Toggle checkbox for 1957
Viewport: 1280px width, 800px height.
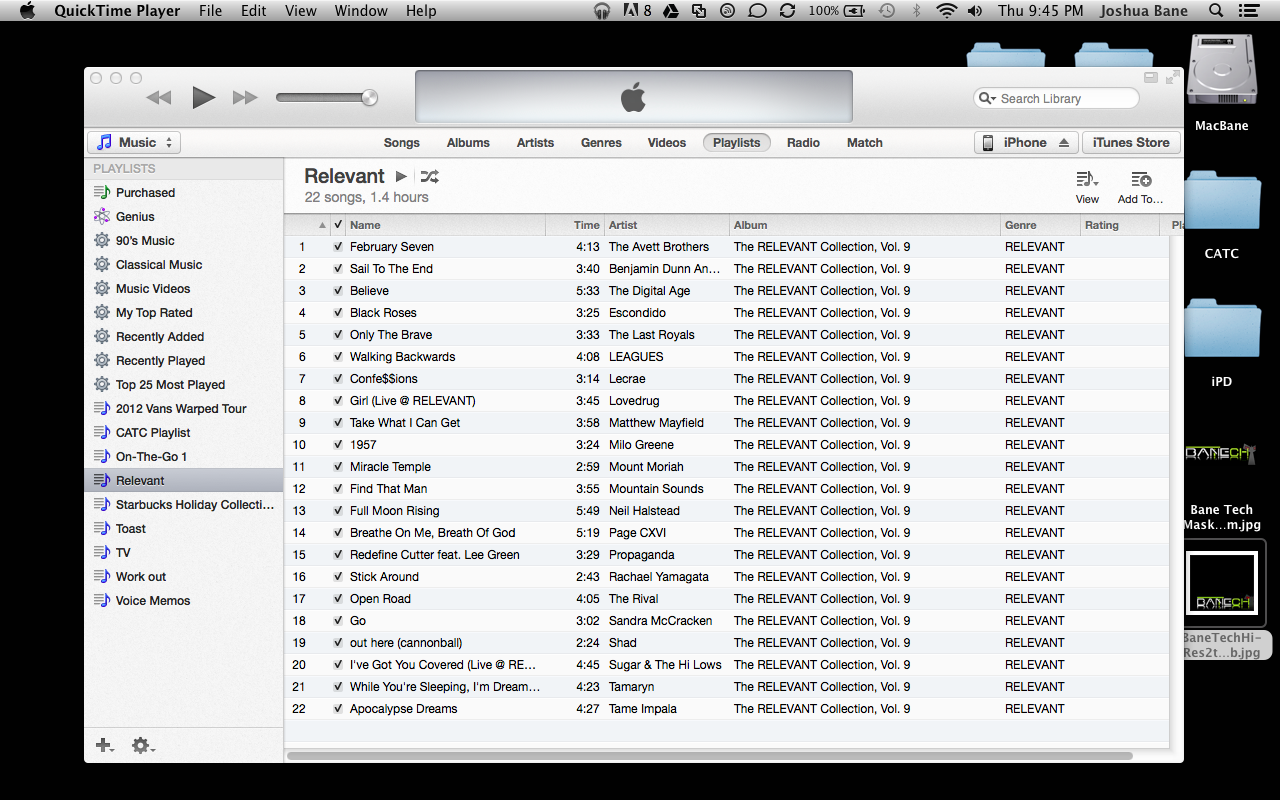pos(338,445)
